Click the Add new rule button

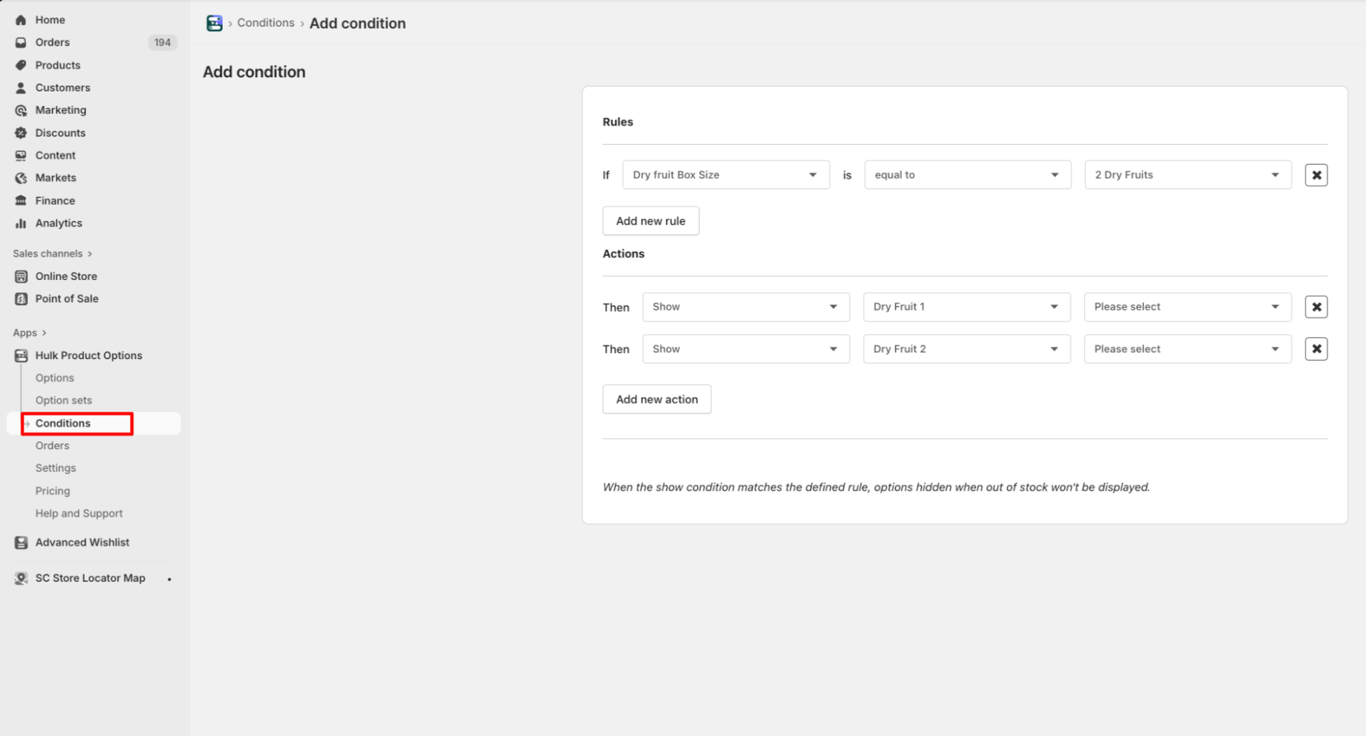[650, 221]
